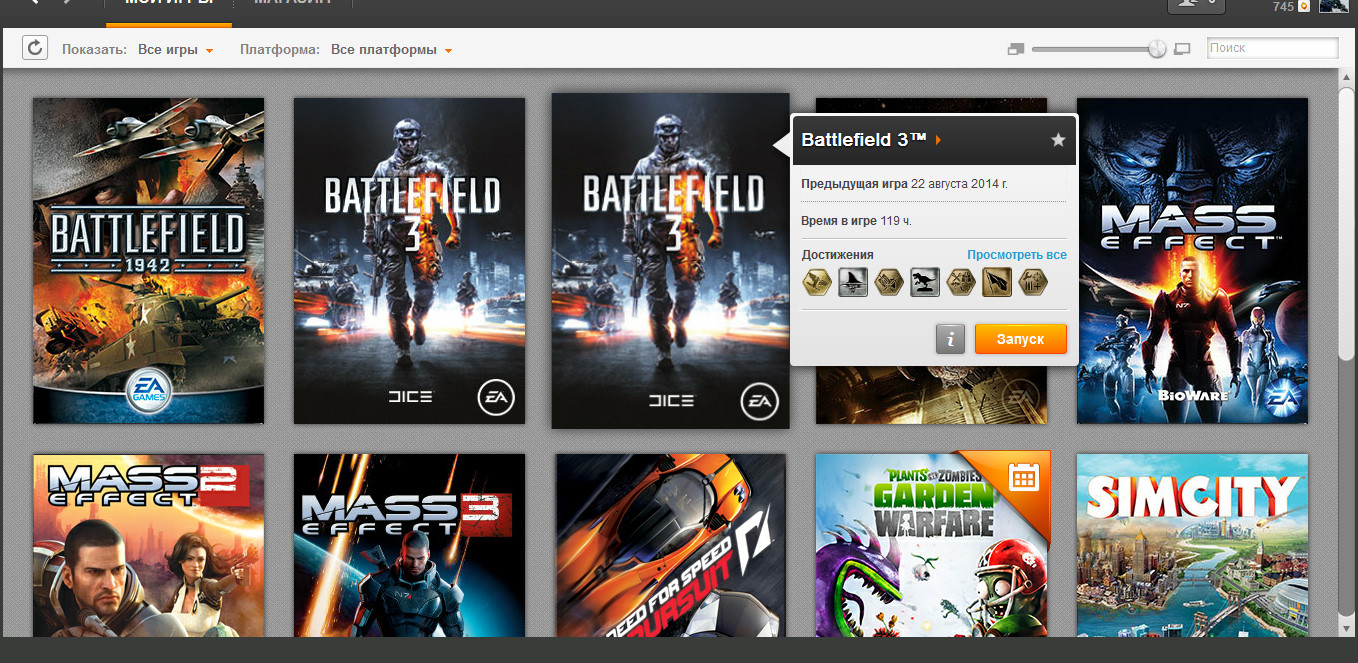This screenshot has width=1358, height=663.
Task: Select the SimCity game tile
Action: click(x=1192, y=545)
